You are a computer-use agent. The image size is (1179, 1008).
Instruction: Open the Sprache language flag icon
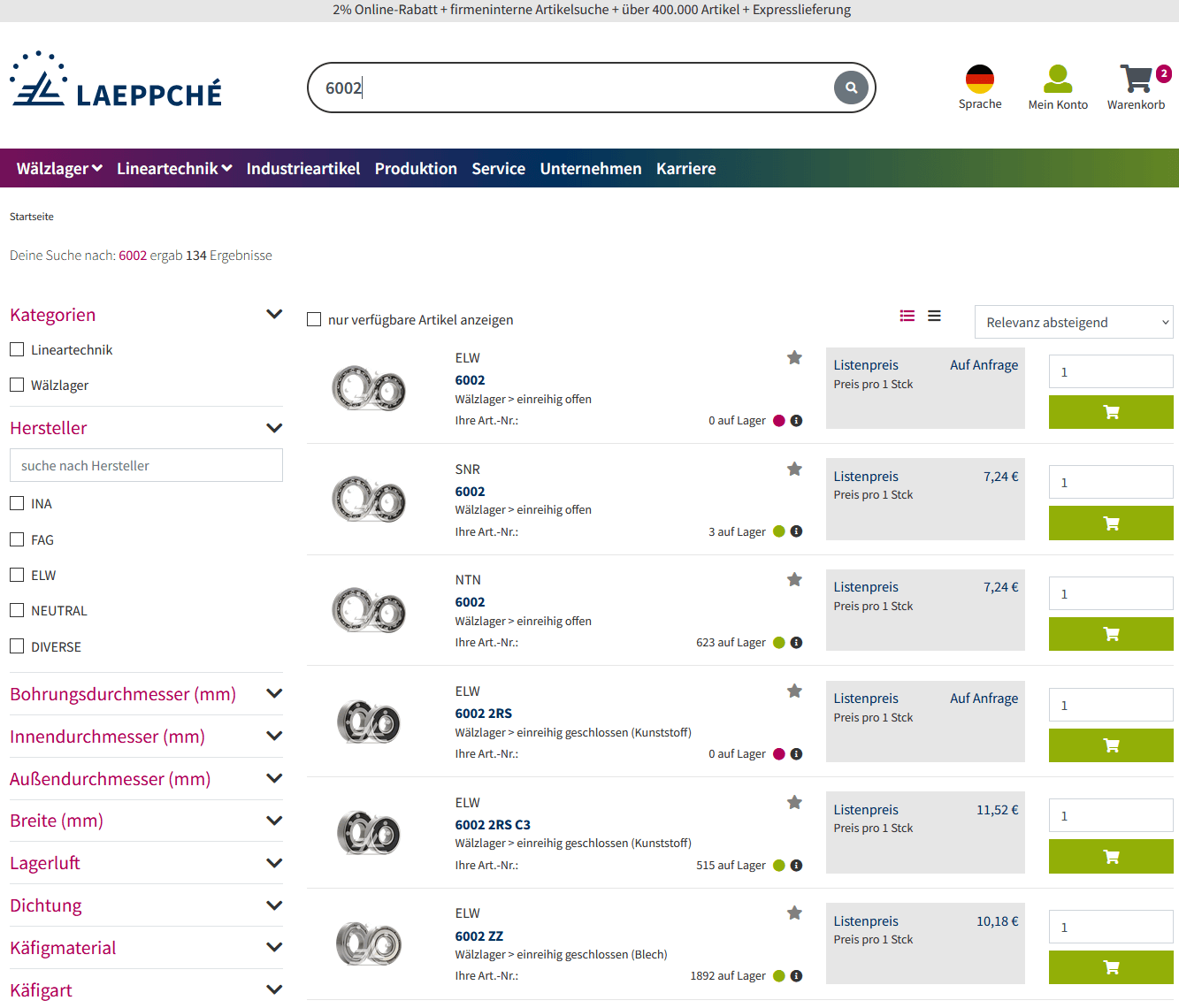pyautogui.click(x=980, y=80)
